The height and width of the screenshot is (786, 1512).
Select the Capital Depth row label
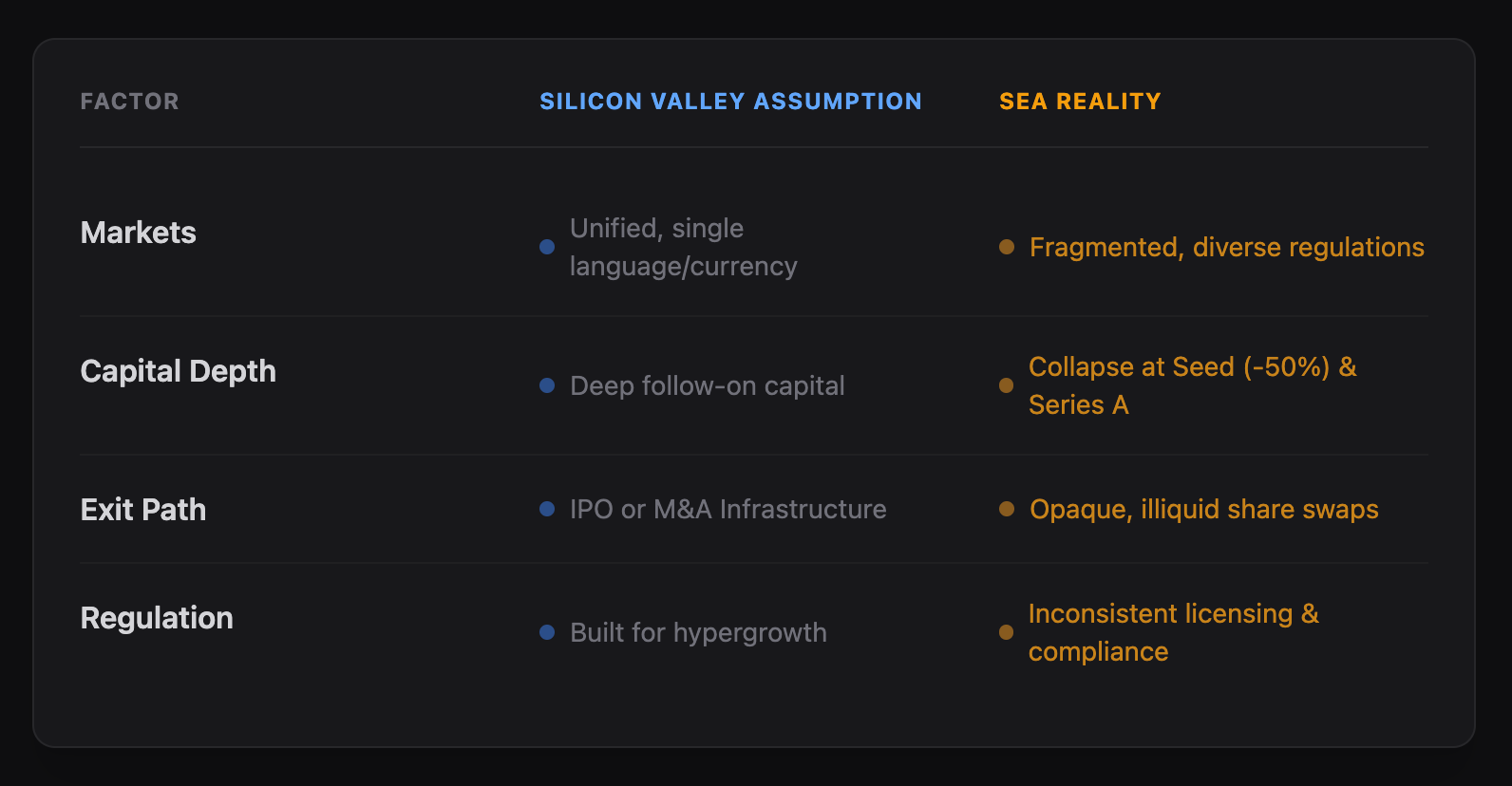179,371
